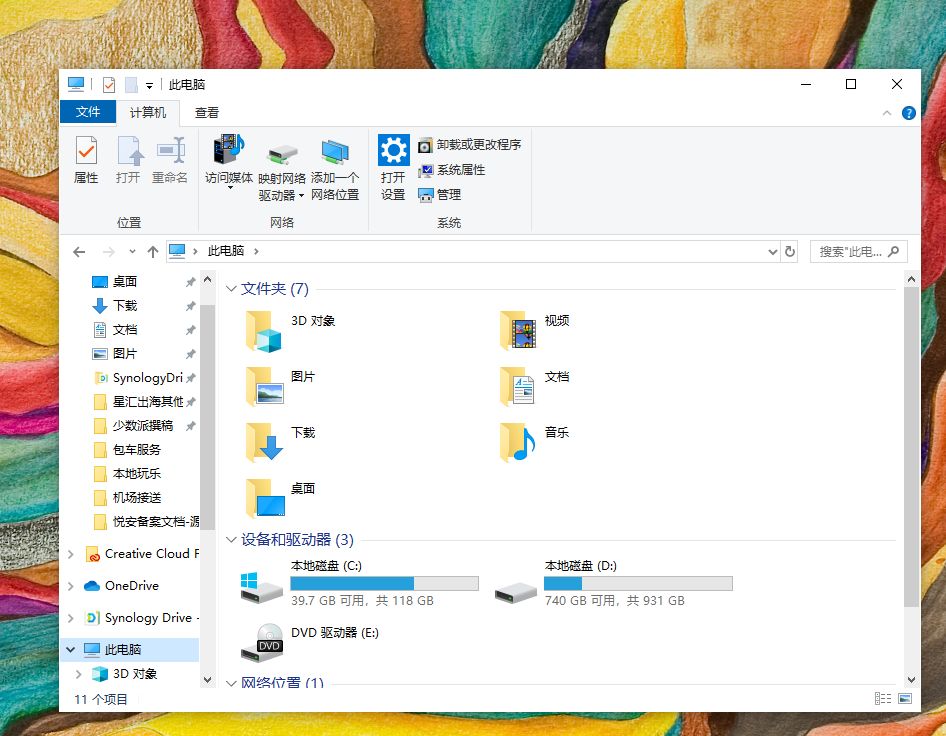Click the 搜索"此电脑" search box
The height and width of the screenshot is (736, 946).
(x=858, y=252)
